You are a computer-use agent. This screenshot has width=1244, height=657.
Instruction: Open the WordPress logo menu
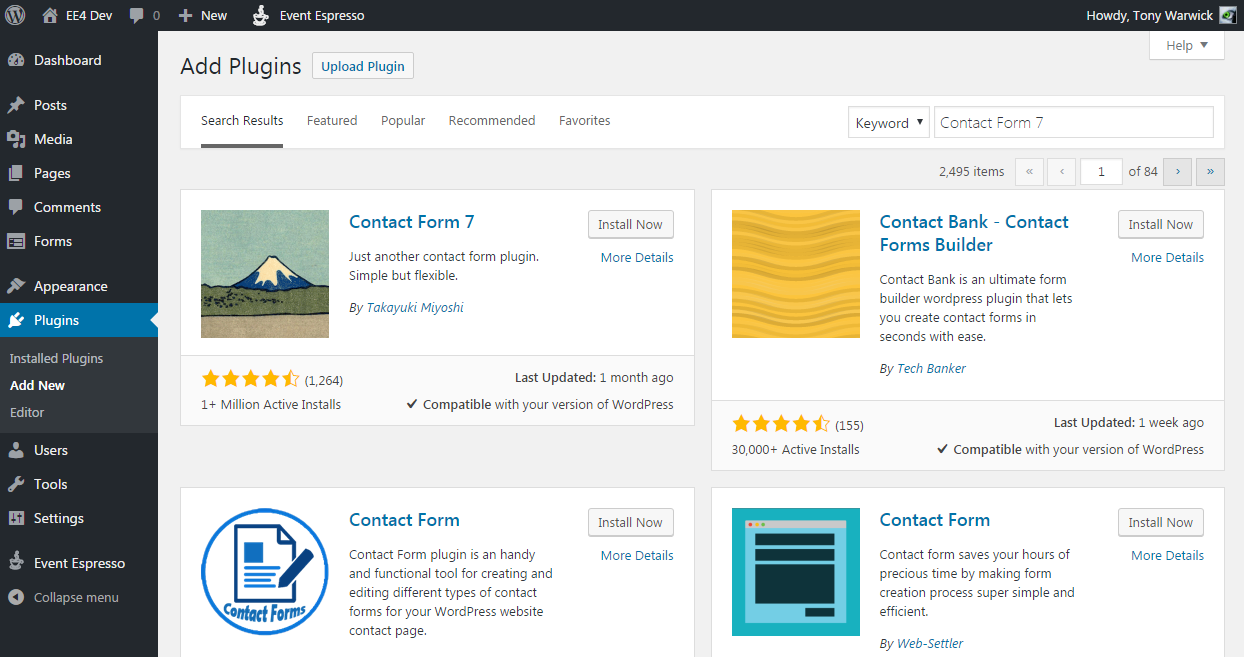coord(15,15)
